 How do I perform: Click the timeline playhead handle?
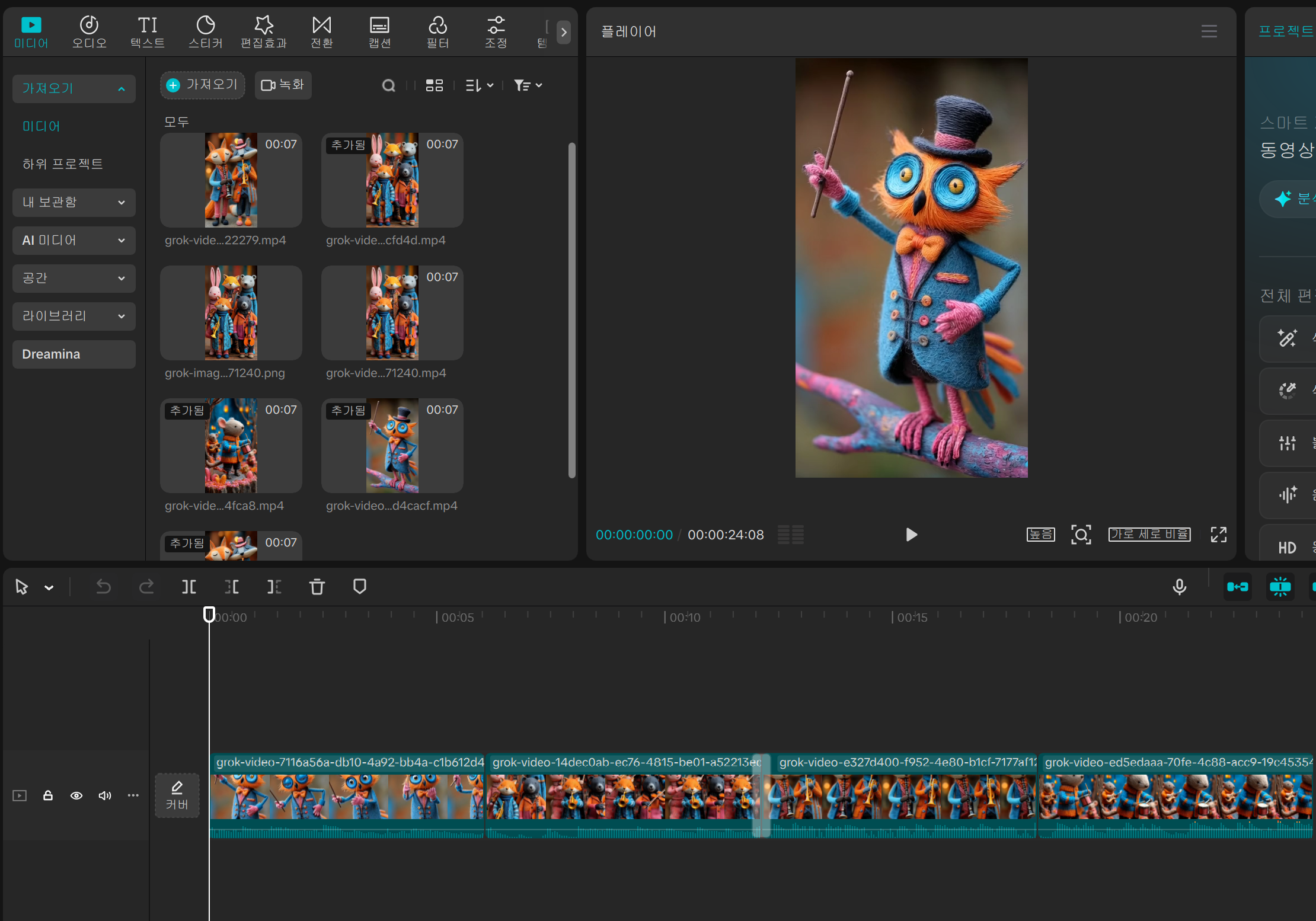209,614
